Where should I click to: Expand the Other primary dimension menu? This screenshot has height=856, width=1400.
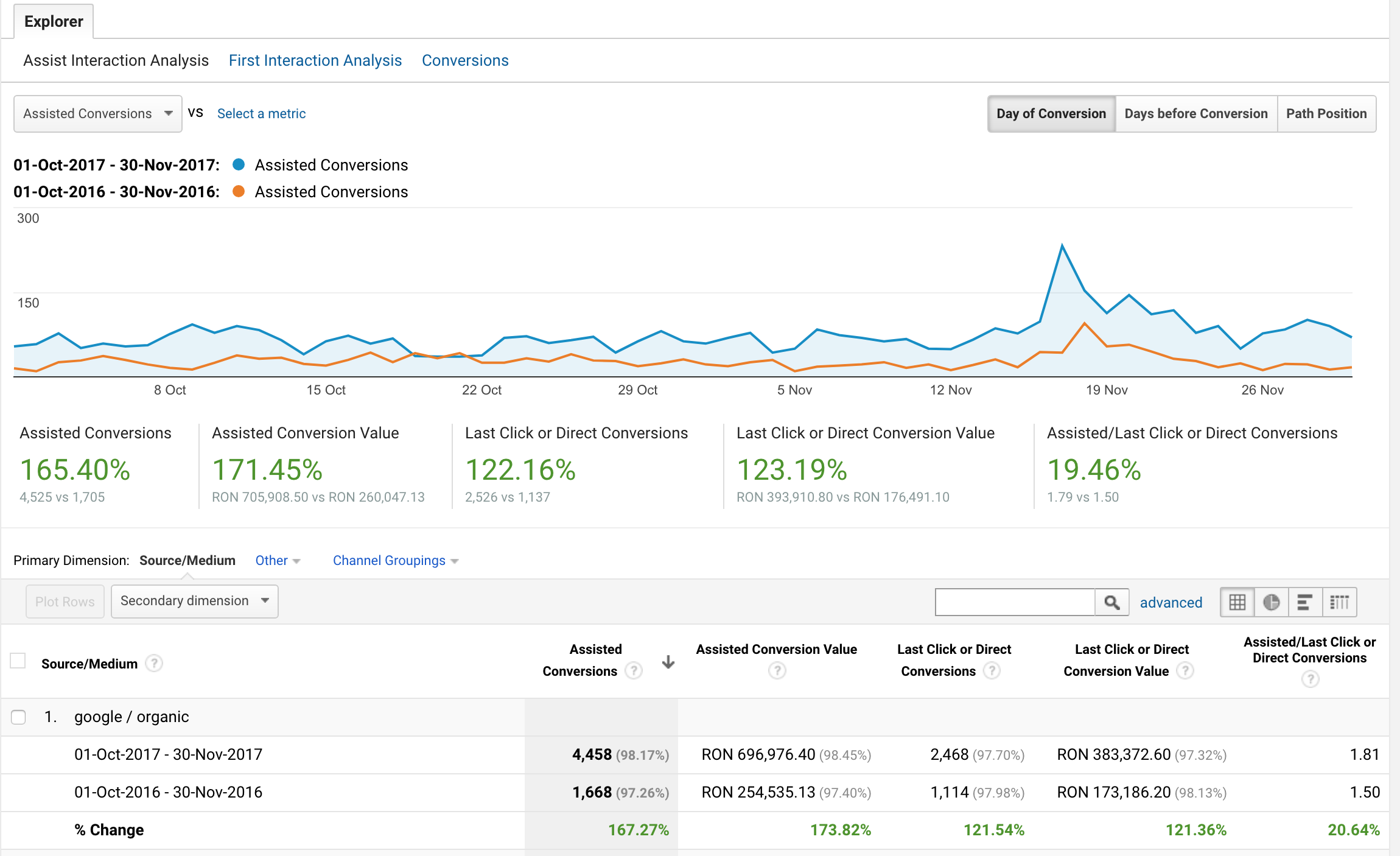click(278, 560)
